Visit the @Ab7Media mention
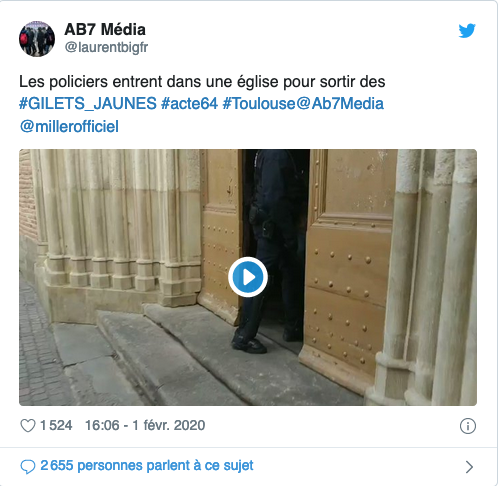 [340, 103]
